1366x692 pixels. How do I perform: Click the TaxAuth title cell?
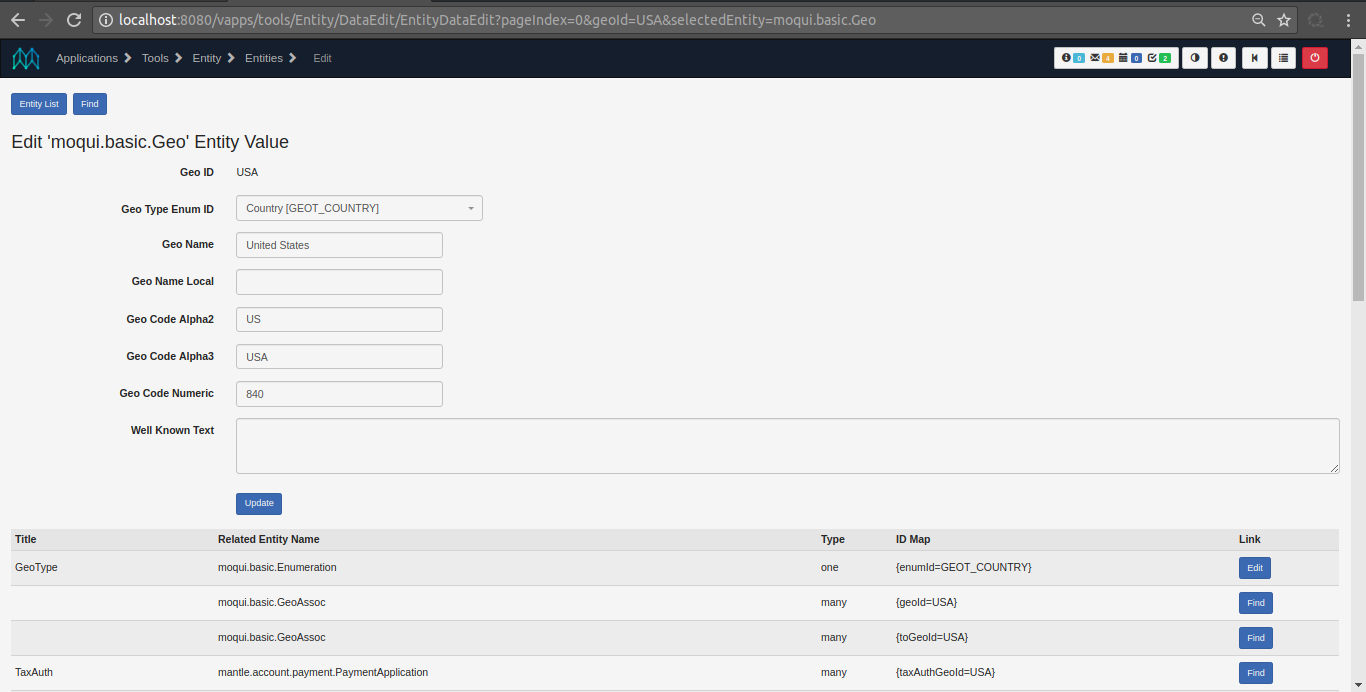coord(34,672)
